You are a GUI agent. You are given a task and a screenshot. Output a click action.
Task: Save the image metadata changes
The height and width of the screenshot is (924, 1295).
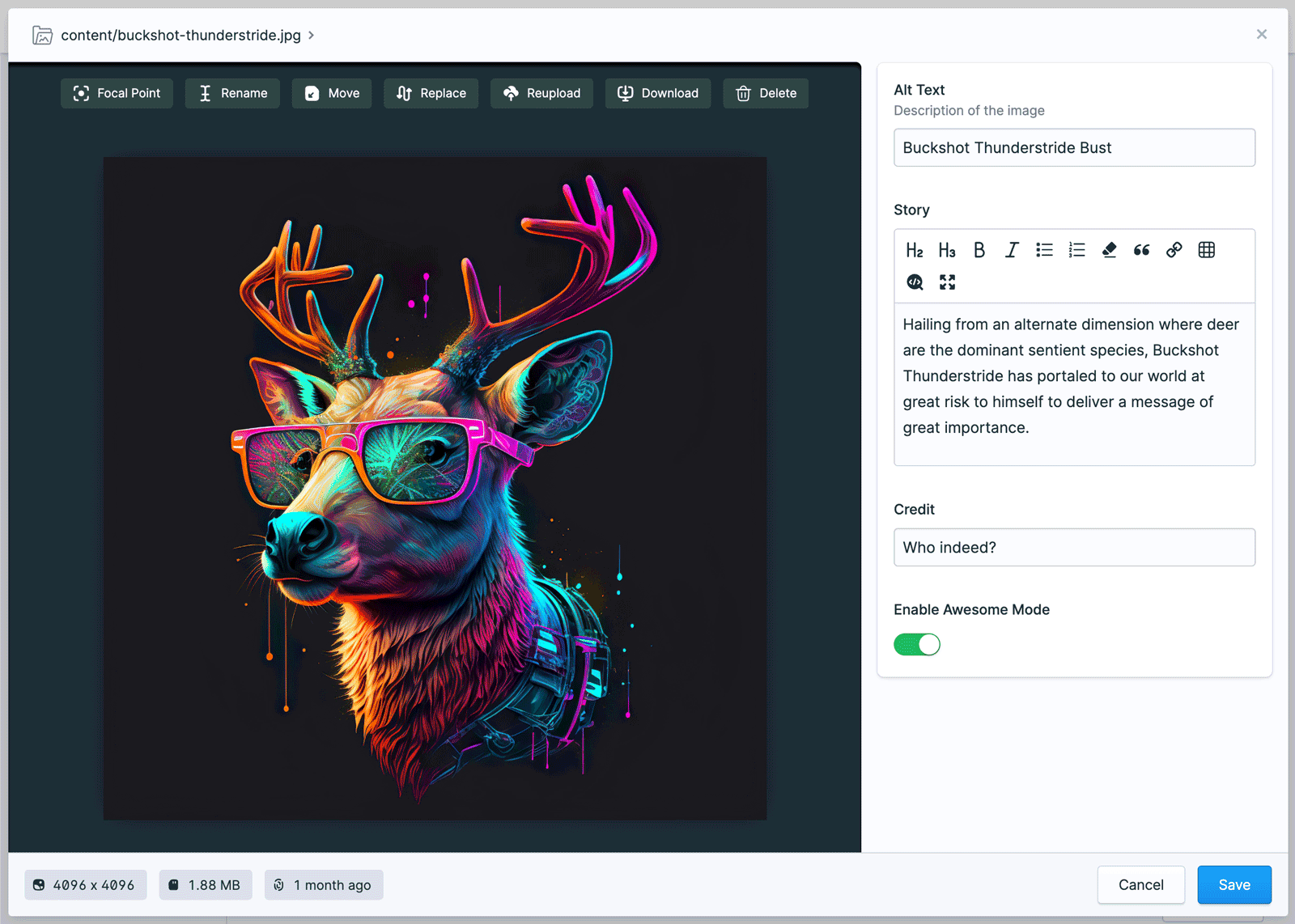tap(1233, 884)
